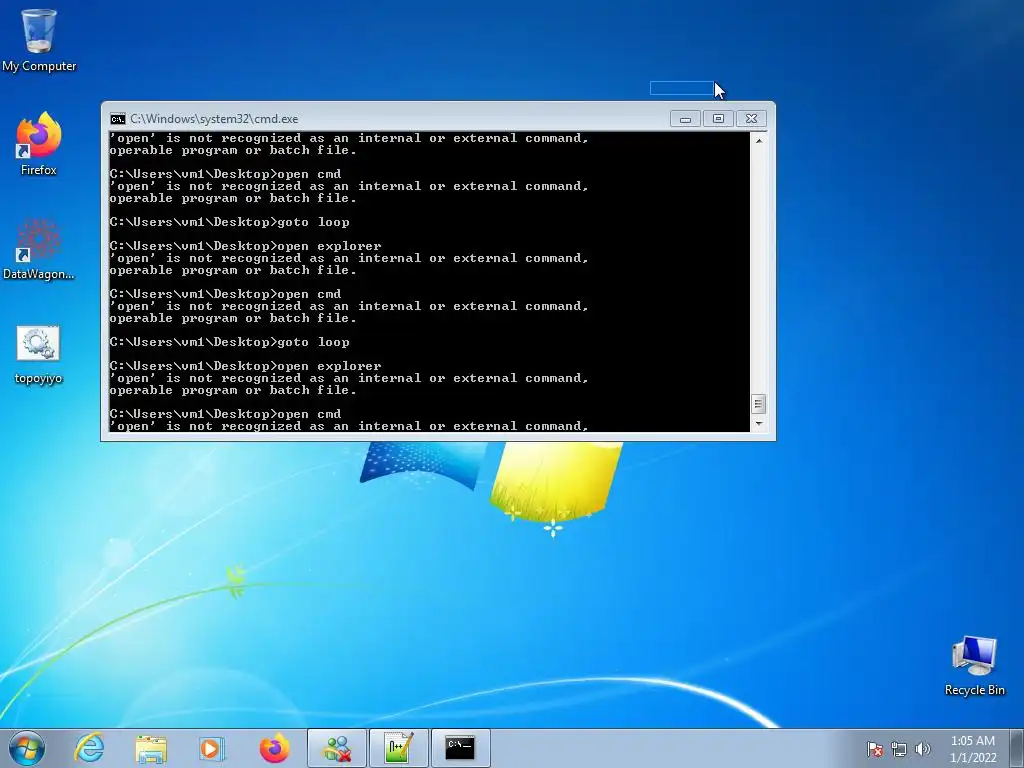
Task: Switch to the cmd.exe taskbar button
Action: coord(460,748)
